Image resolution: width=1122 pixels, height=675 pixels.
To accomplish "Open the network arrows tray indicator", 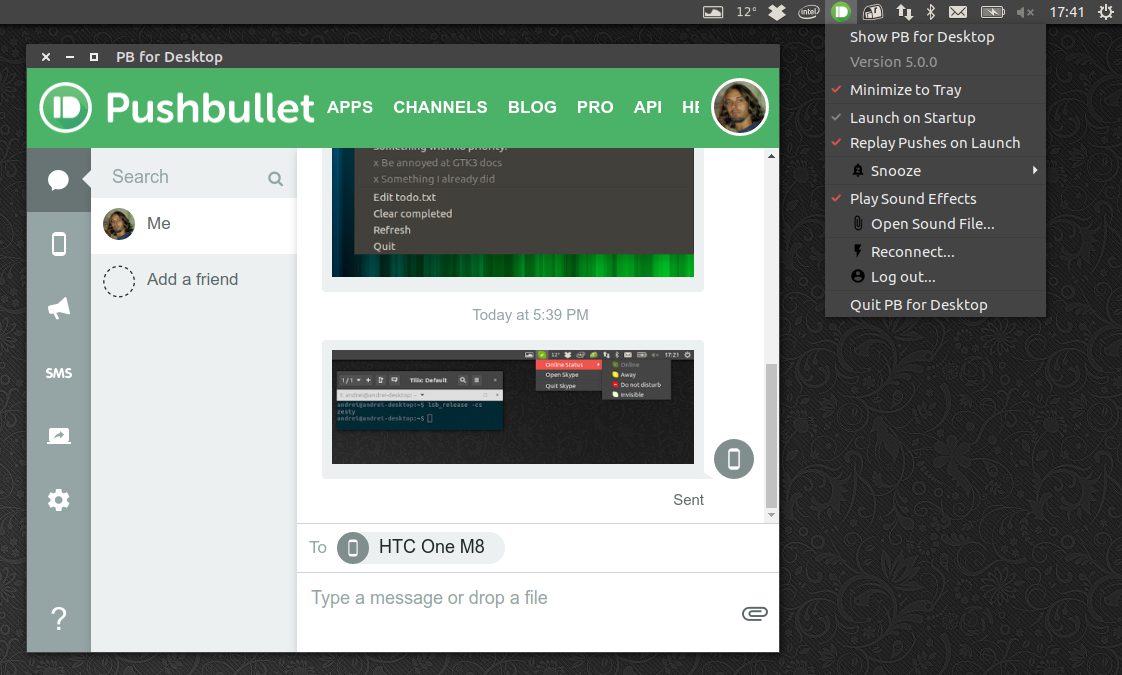I will coord(904,11).
